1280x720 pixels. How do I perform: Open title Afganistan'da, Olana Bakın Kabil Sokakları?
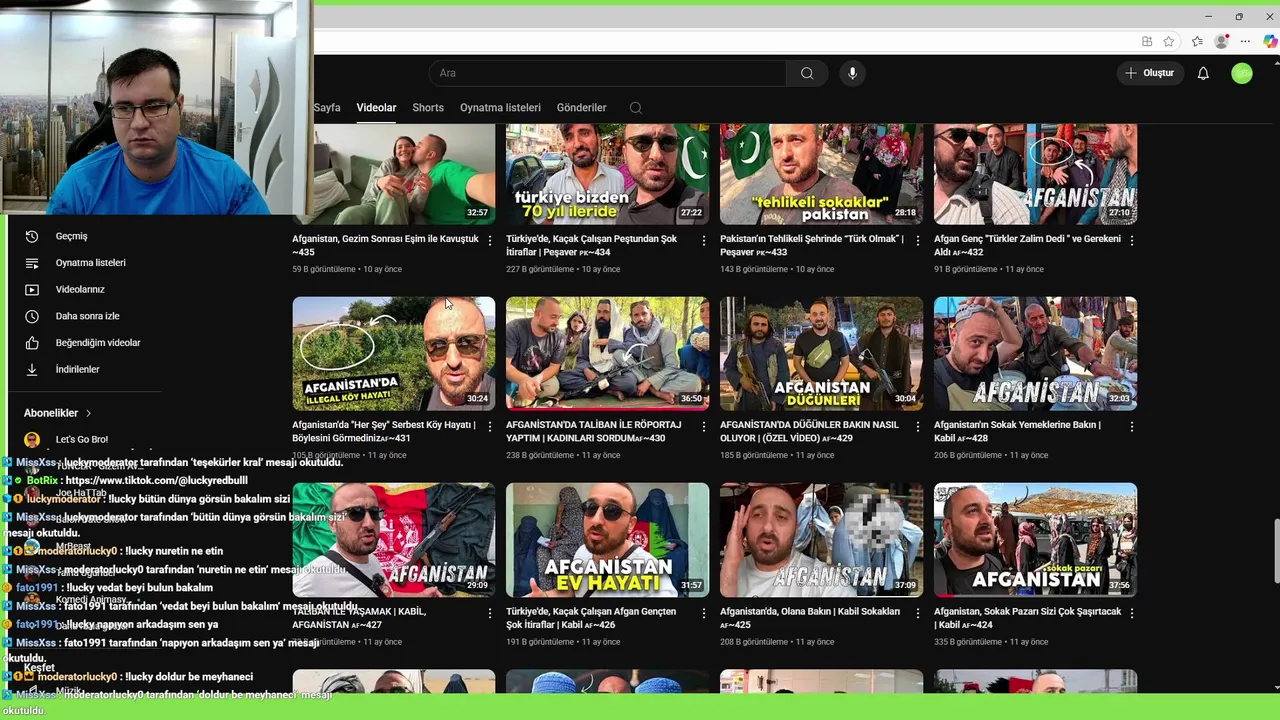coord(810,618)
